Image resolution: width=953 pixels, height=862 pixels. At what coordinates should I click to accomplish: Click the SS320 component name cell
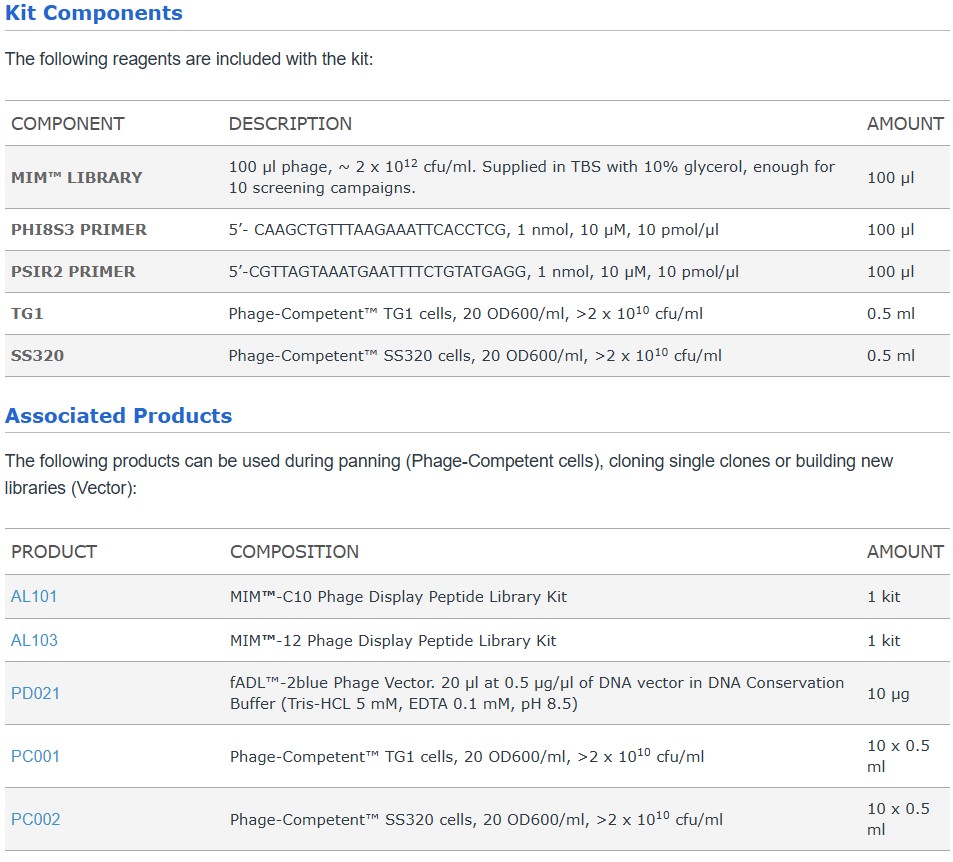(x=37, y=356)
